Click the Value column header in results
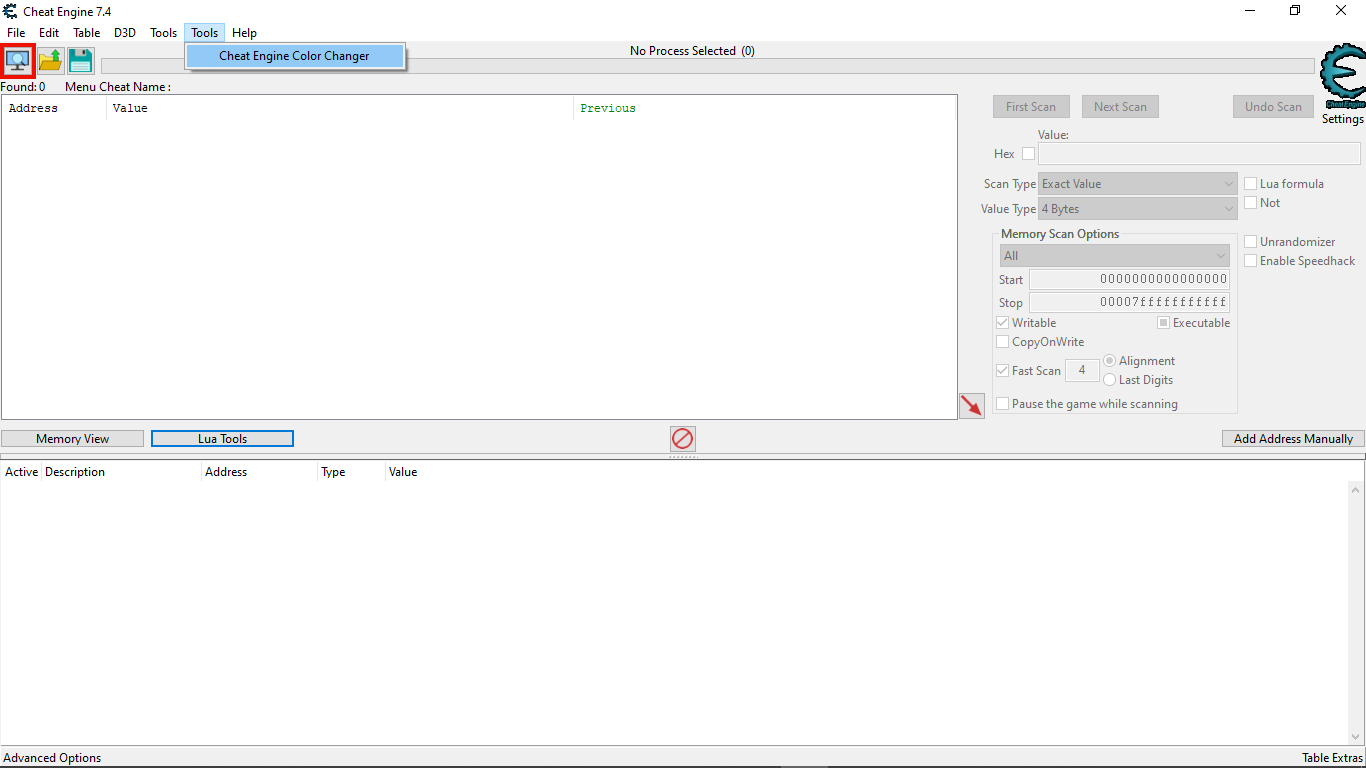This screenshot has height=768, width=1366. [x=340, y=108]
